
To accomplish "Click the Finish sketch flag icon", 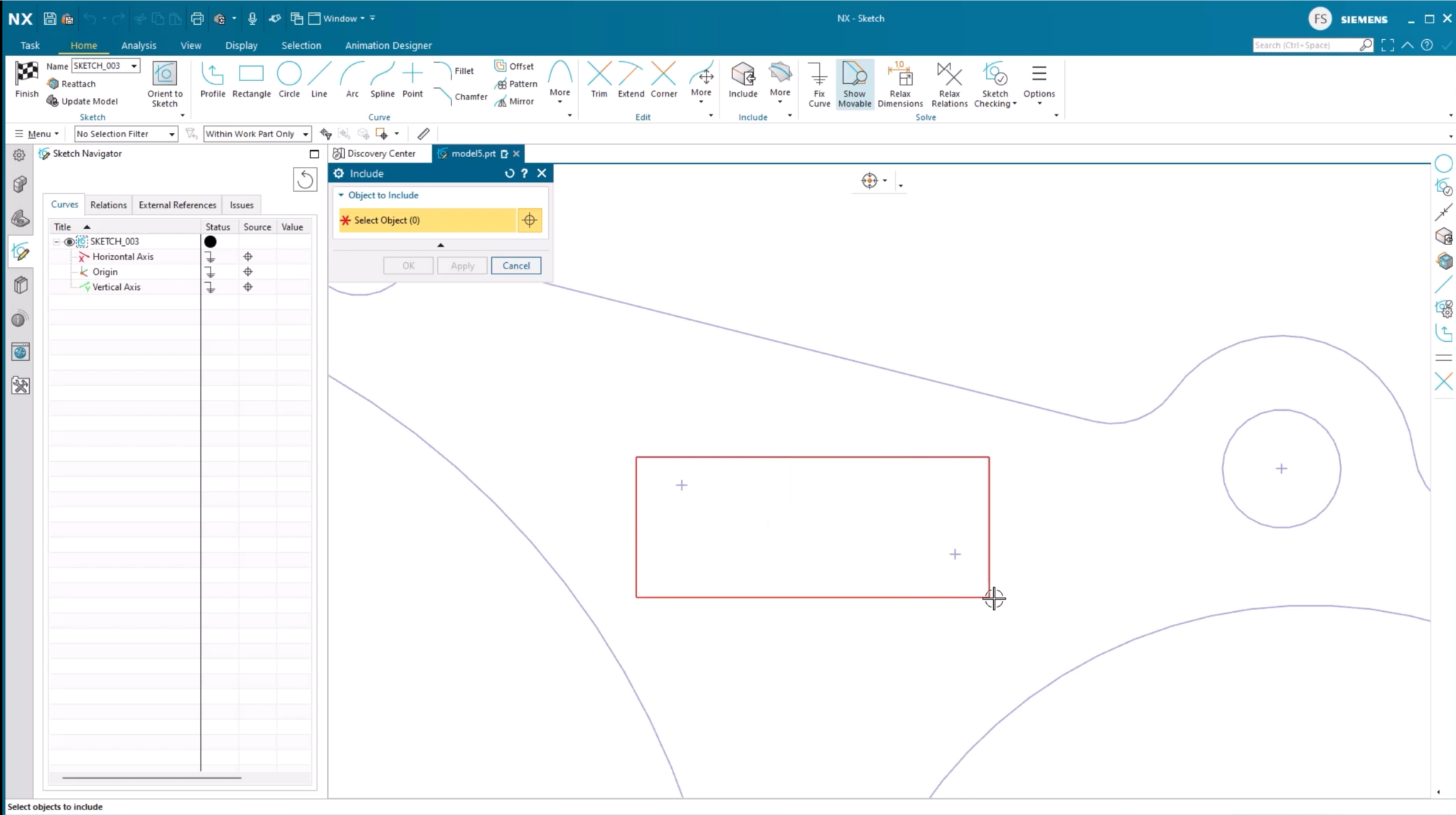I will [26, 73].
